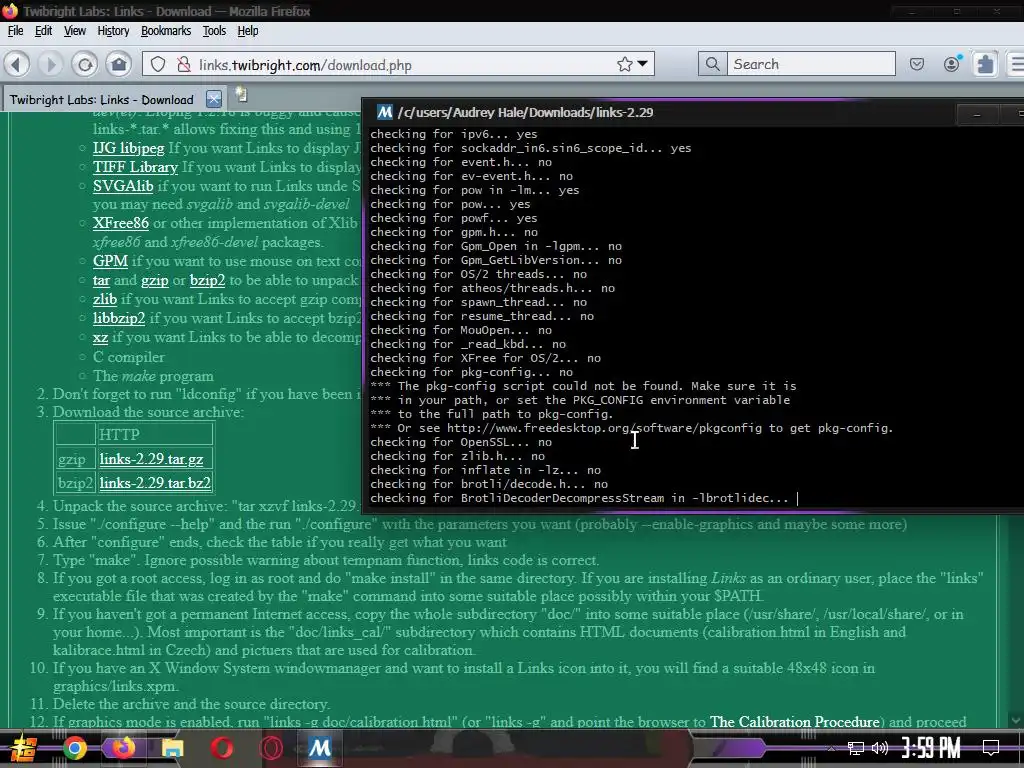The width and height of the screenshot is (1024, 768).
Task: Open the notification center icon
Action: click(x=991, y=748)
